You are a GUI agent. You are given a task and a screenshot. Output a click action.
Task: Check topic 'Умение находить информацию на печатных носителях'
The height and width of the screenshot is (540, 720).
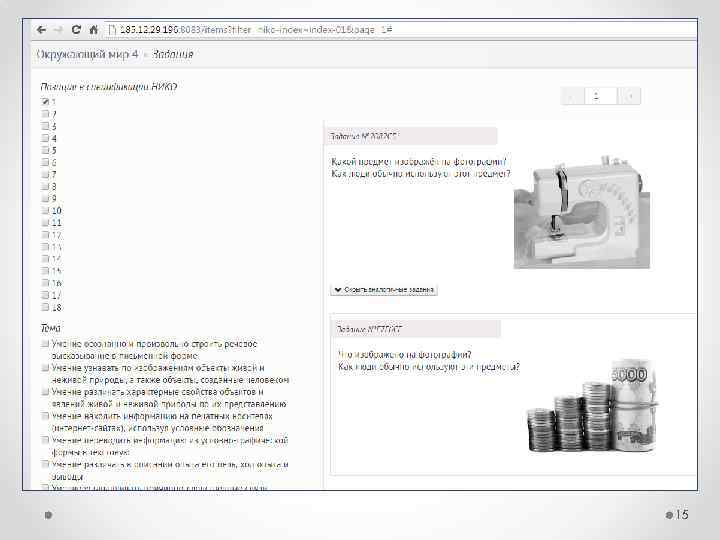click(45, 416)
